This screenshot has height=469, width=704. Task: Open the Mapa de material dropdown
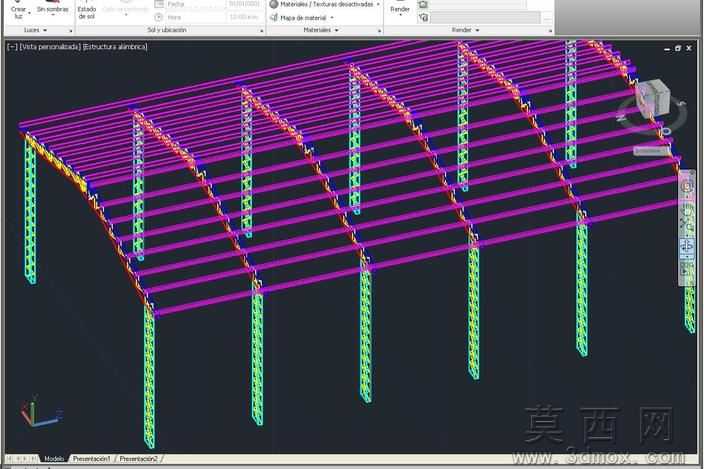332,18
